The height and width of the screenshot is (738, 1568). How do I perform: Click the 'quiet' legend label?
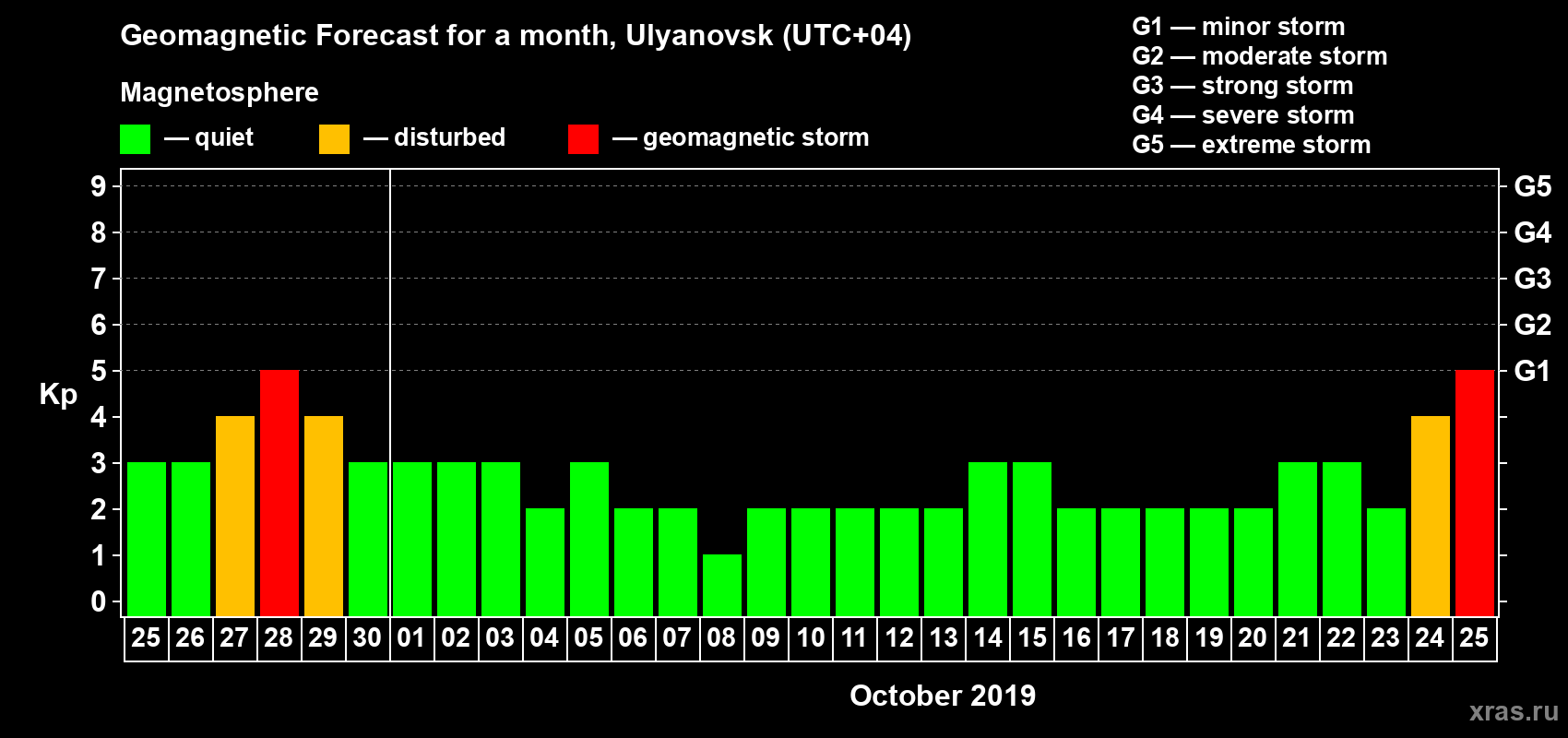[x=224, y=138]
